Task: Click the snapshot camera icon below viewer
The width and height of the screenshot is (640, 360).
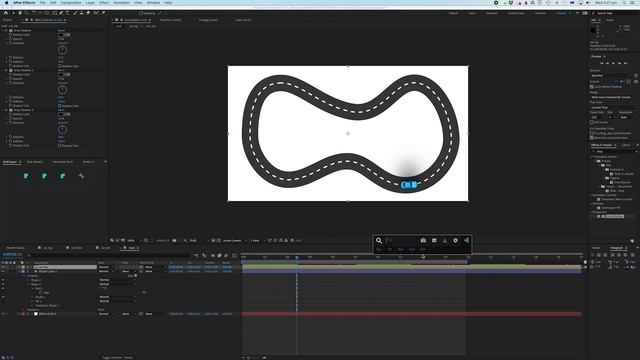Action: (x=174, y=241)
